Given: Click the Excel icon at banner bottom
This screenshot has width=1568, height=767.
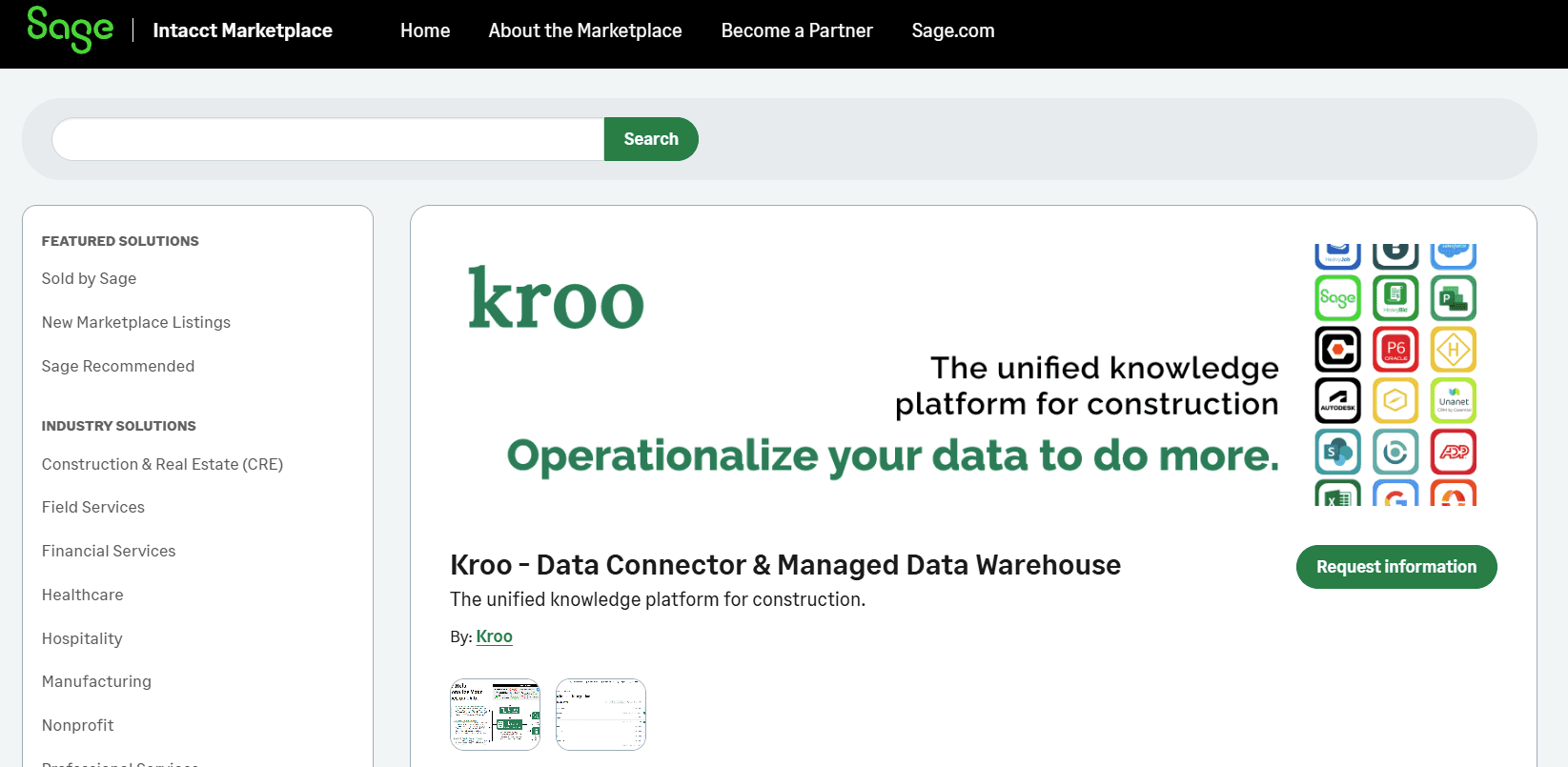Looking at the screenshot, I should pyautogui.click(x=1337, y=493).
